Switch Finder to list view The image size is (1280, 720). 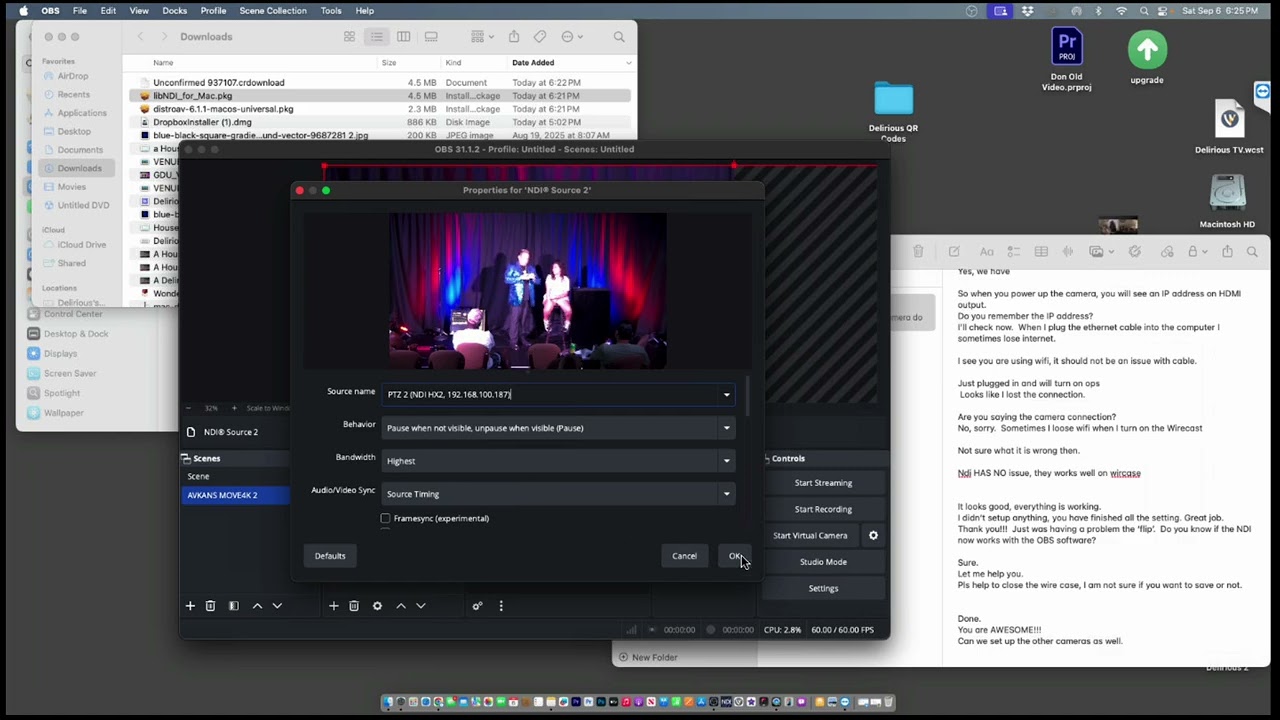point(376,37)
